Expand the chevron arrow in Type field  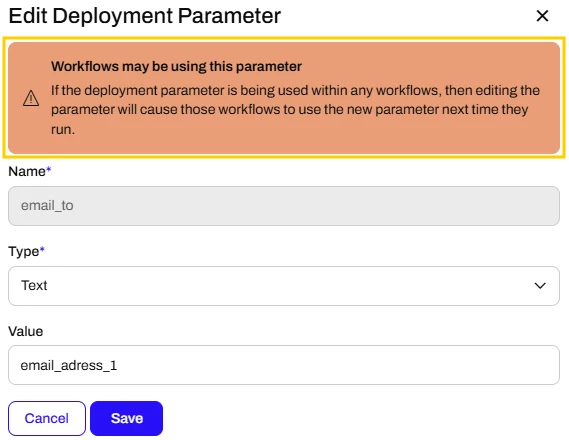pyautogui.click(x=540, y=286)
